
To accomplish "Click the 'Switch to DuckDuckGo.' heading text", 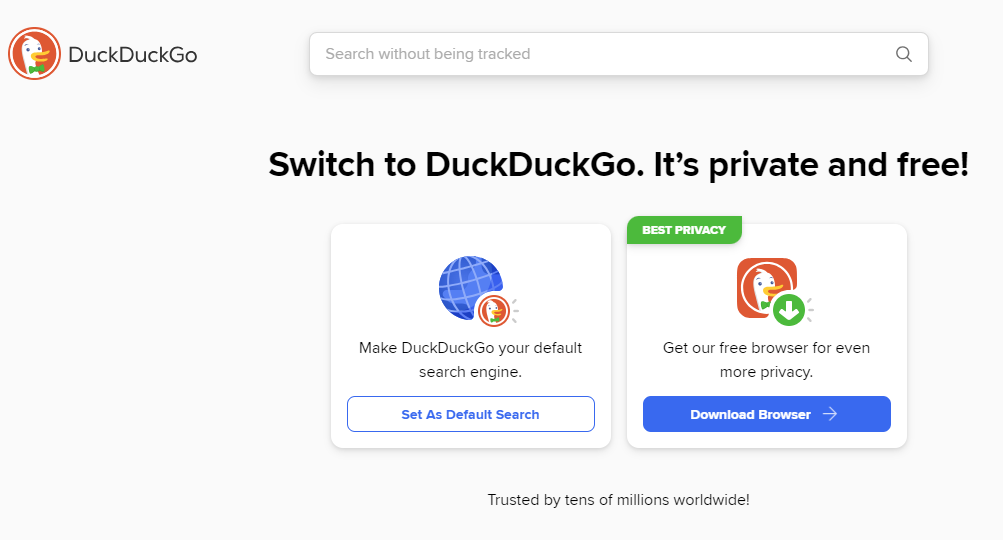I will pyautogui.click(x=456, y=164).
